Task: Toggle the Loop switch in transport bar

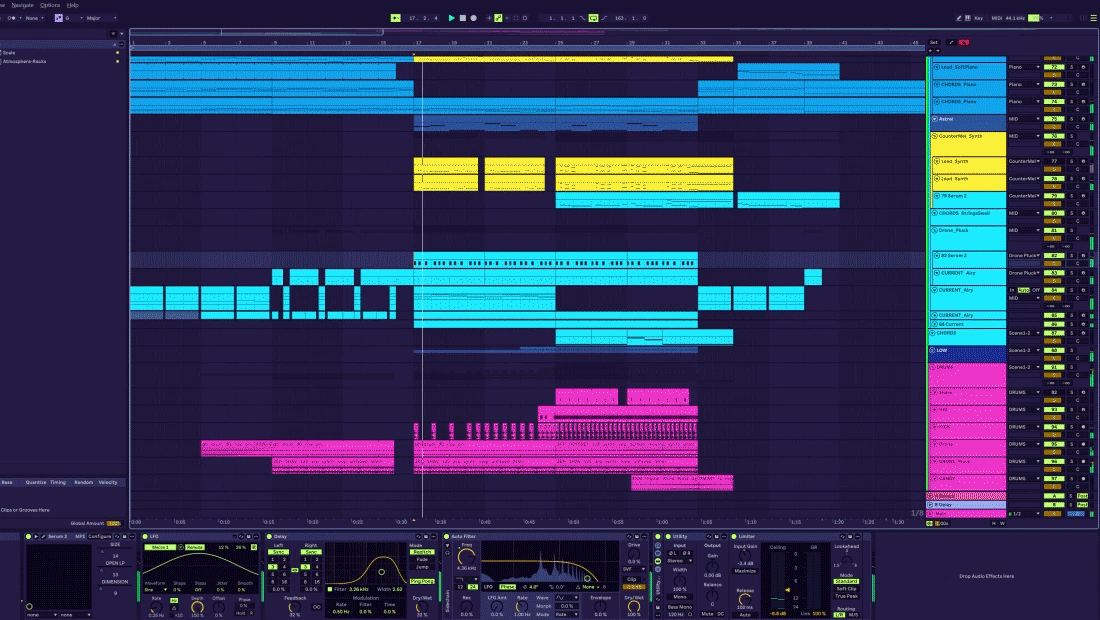Action: 593,18
